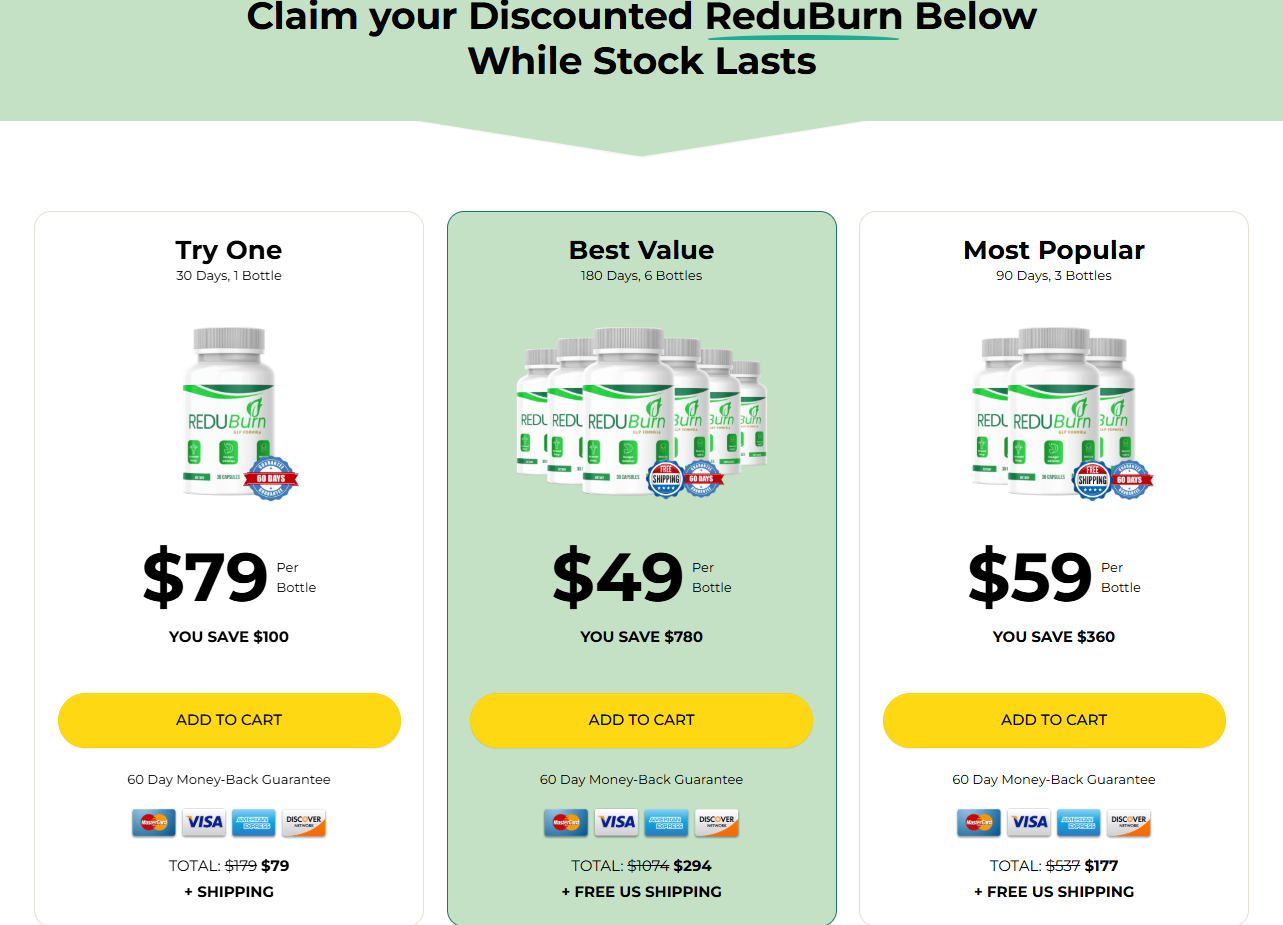Click the Discover icon under Try One
The width and height of the screenshot is (1283, 925).
point(303,822)
